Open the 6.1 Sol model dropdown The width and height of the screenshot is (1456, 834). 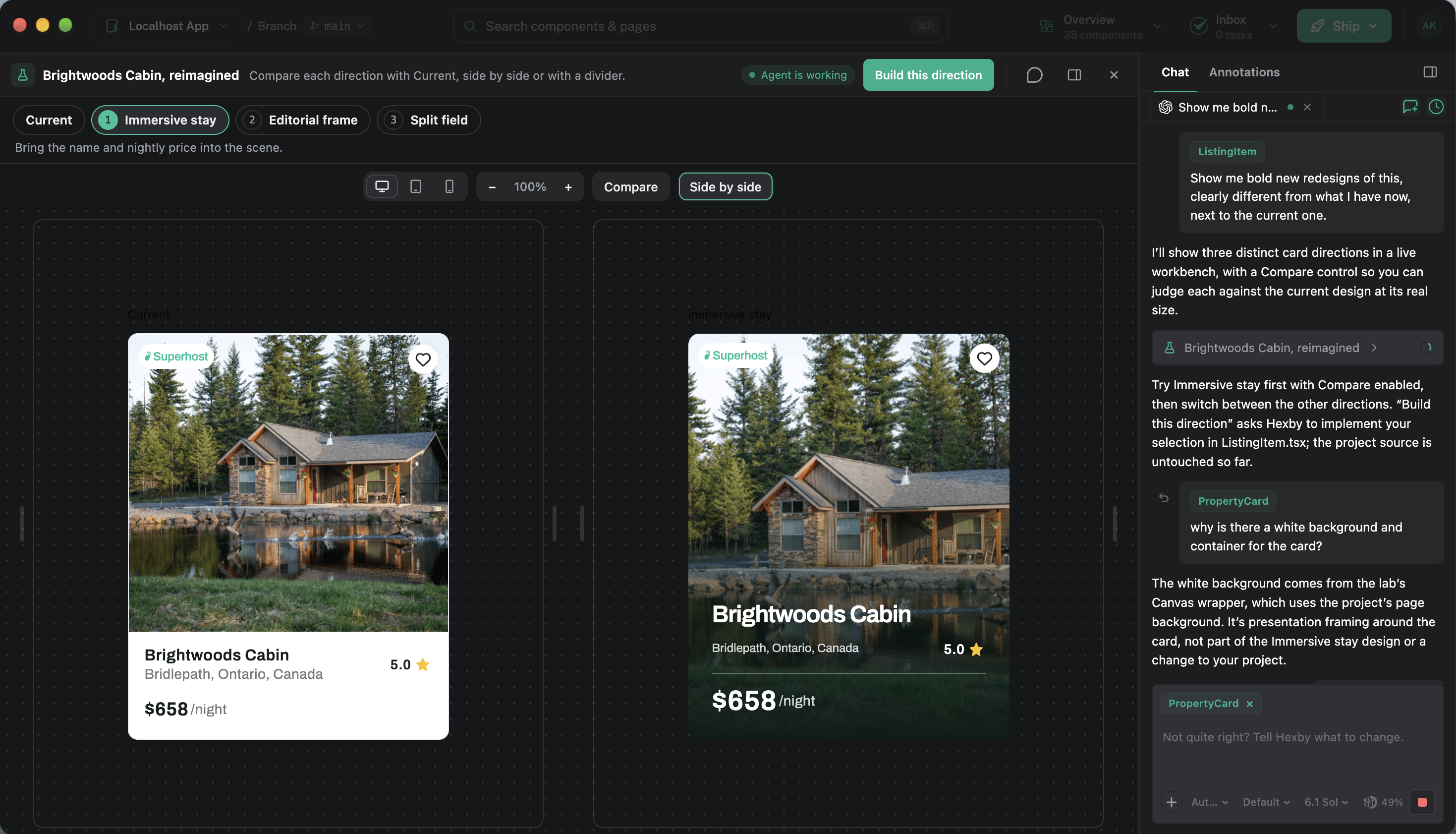(x=1326, y=802)
